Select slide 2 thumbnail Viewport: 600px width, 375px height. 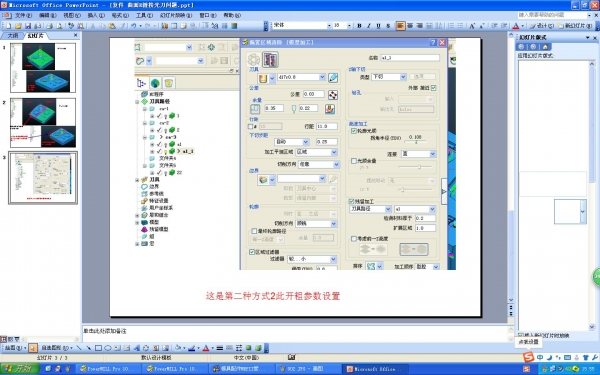coord(43,123)
